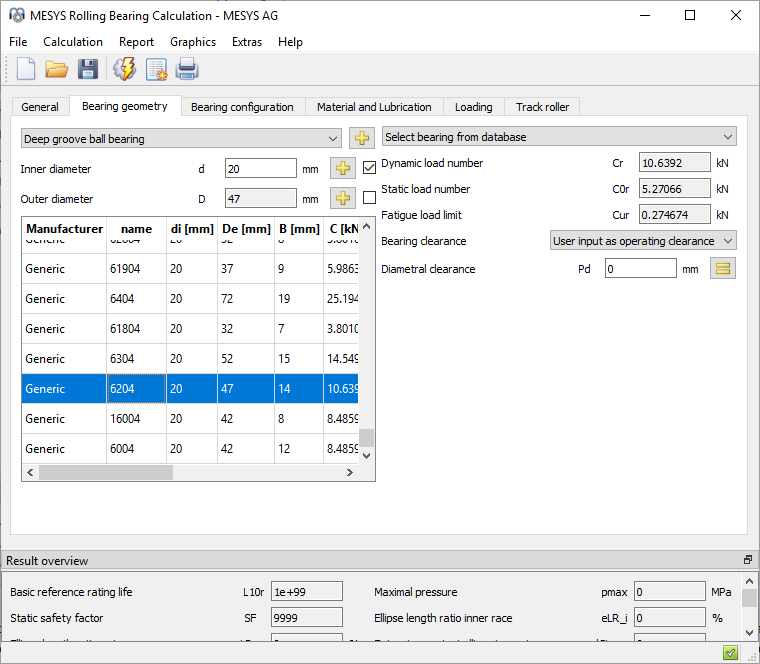The height and width of the screenshot is (664, 760).
Task: Click the bearing table horizontal scrollbar
Action: click(105, 472)
